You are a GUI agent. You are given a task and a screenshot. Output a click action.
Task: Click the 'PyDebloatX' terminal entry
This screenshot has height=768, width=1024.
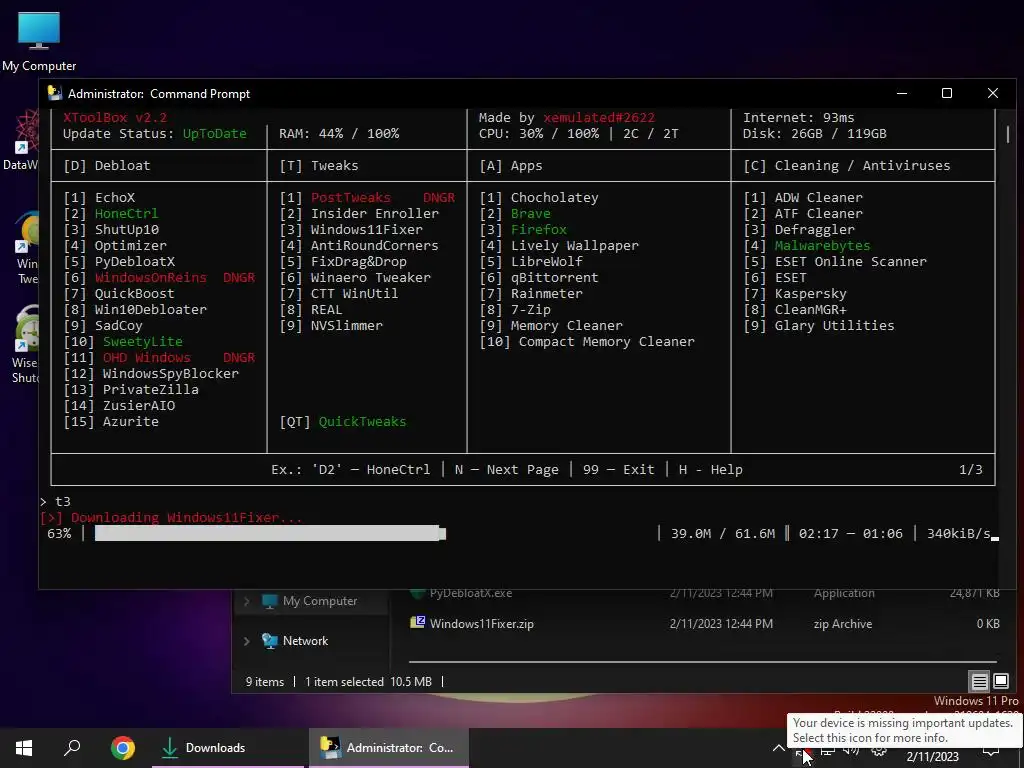pos(135,261)
